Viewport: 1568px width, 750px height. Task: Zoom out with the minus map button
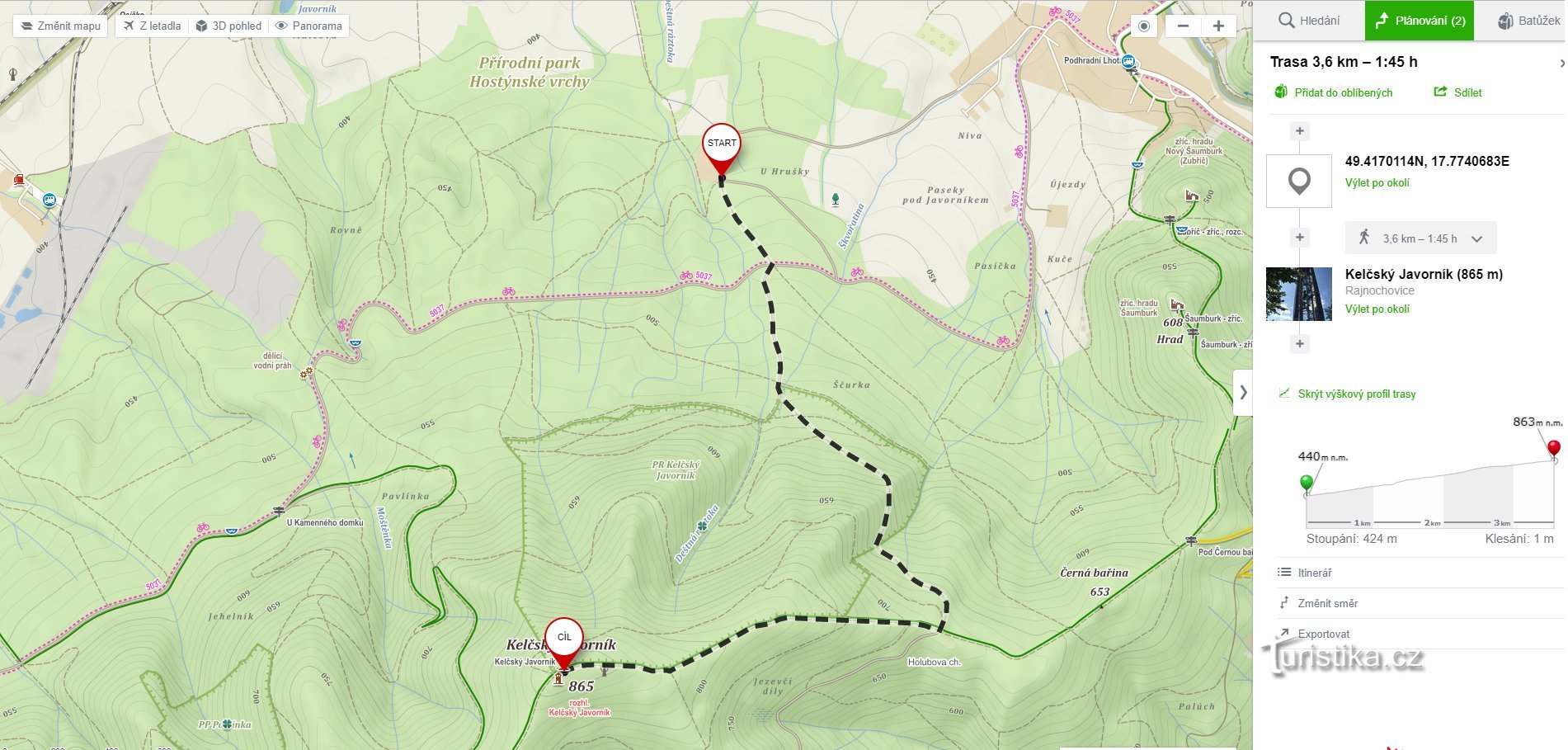(1183, 26)
